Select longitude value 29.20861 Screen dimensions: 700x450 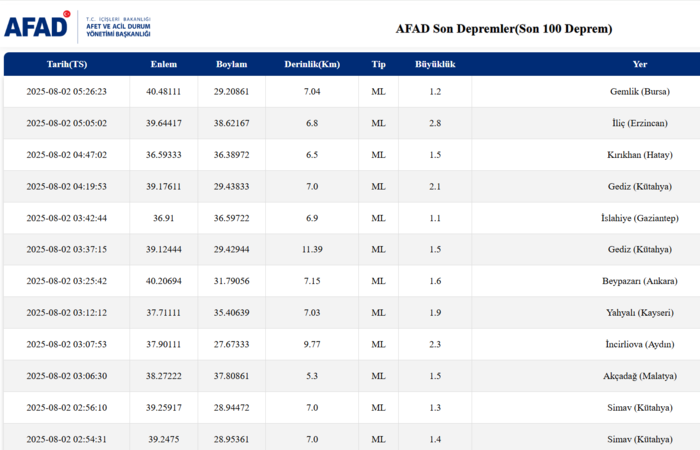tap(231, 92)
